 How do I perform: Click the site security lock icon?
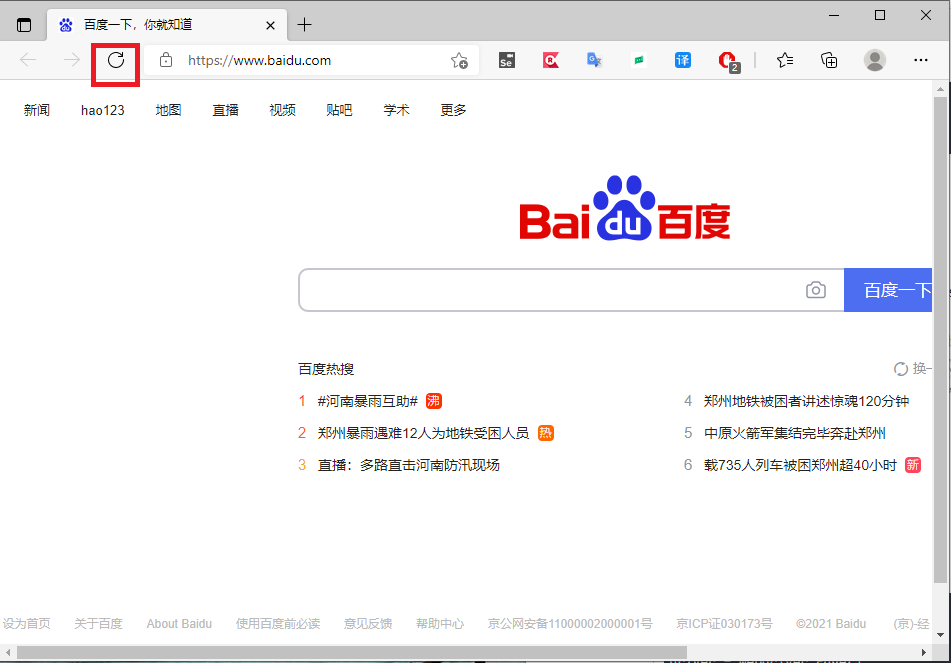click(x=167, y=60)
